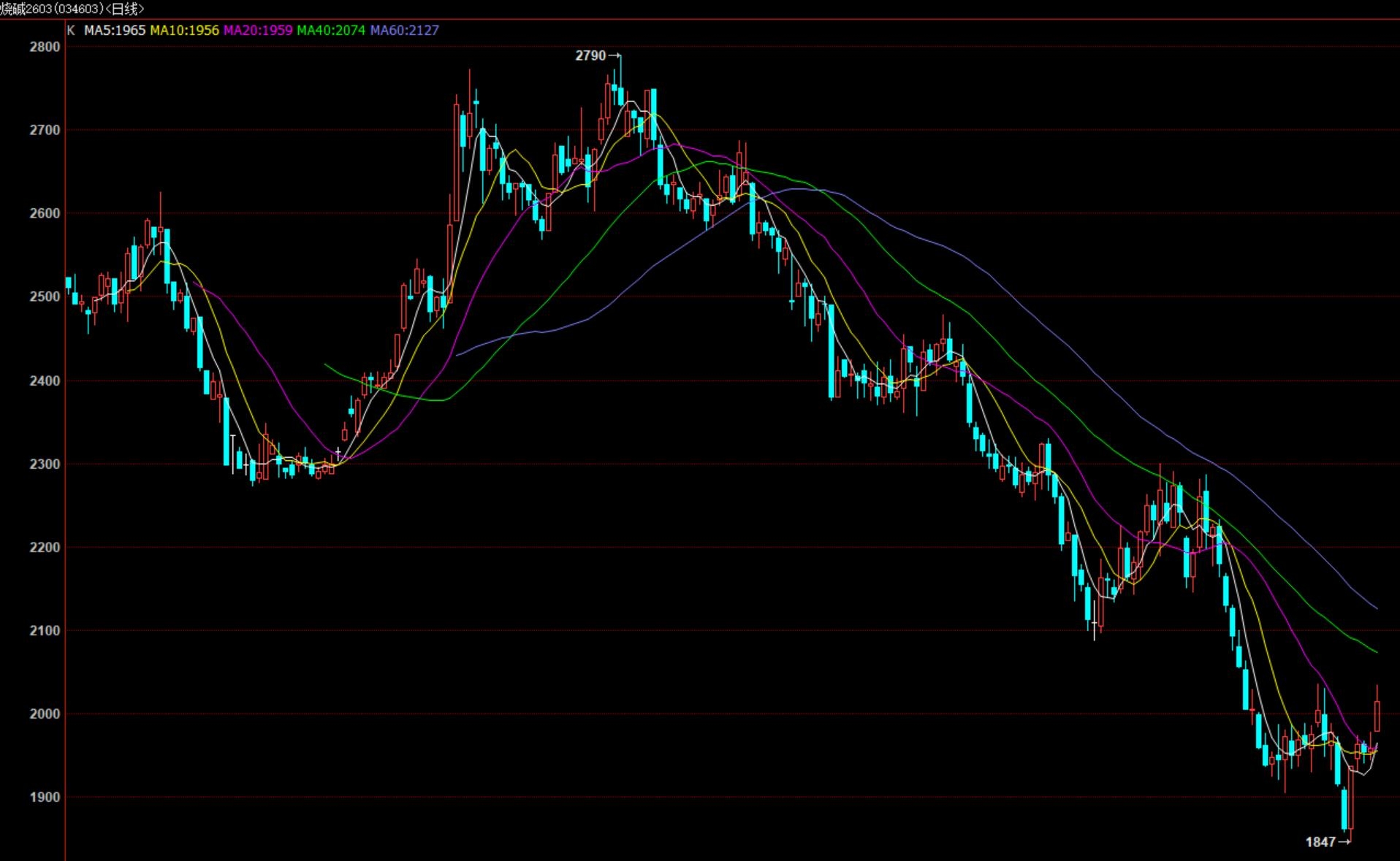Click the 2800 price axis label

(45, 47)
